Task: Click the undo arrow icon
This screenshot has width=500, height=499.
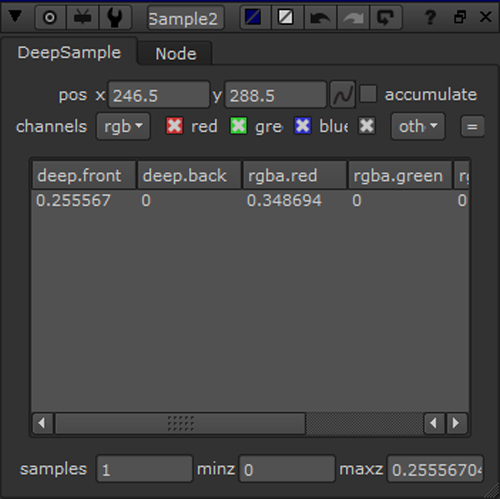Action: 320,17
